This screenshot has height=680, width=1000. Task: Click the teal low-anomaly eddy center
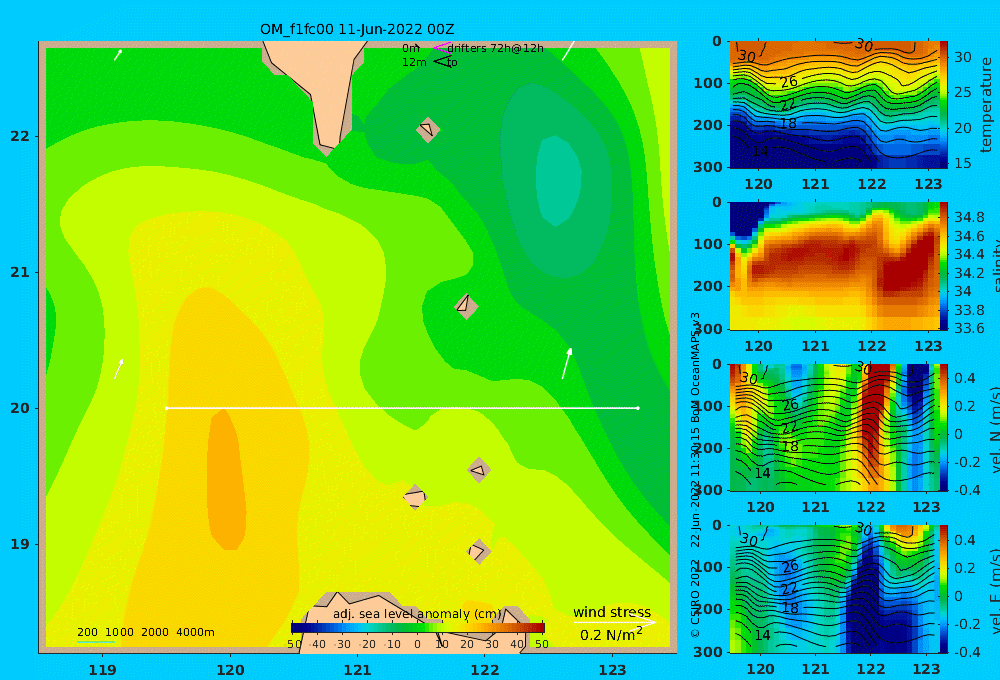point(559,180)
